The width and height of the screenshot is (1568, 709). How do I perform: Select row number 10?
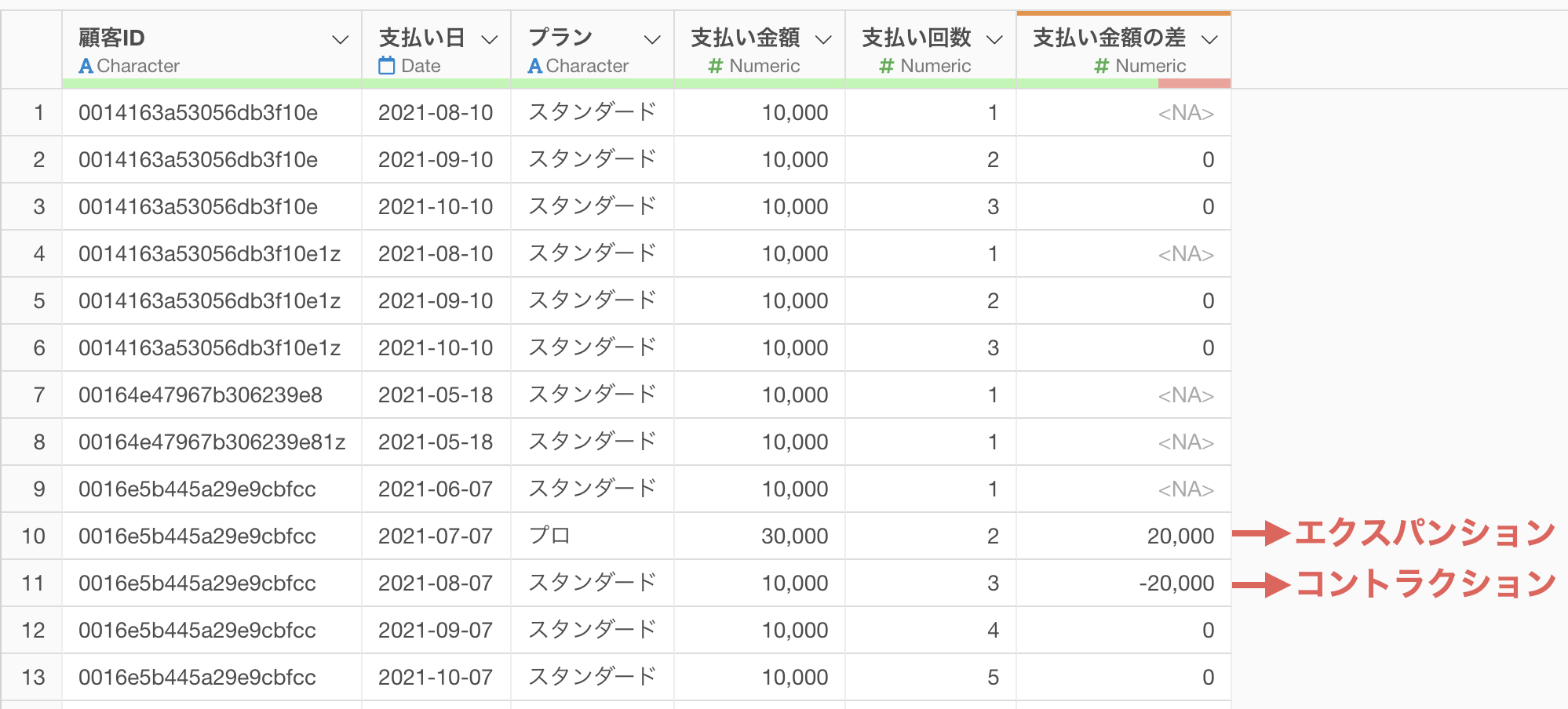(33, 536)
